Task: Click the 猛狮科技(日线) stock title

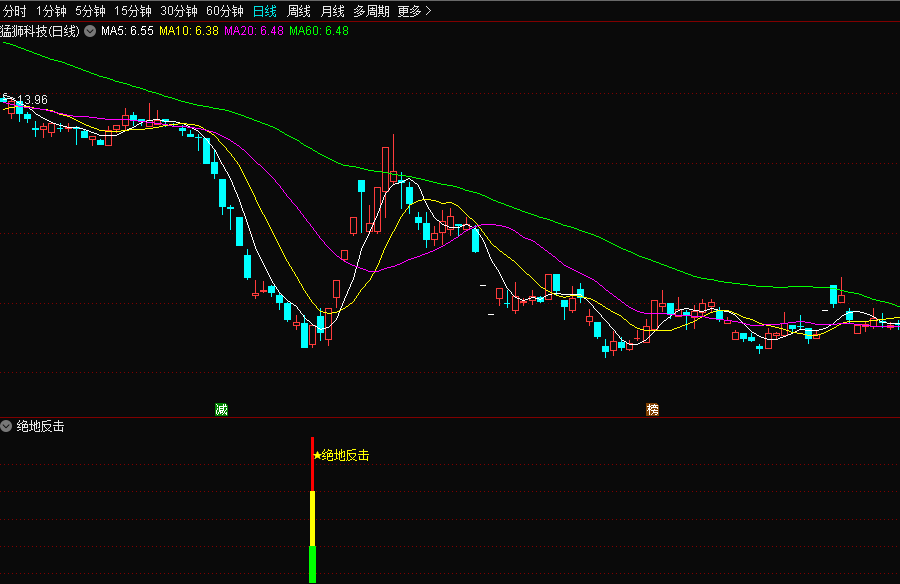Action: pos(40,31)
